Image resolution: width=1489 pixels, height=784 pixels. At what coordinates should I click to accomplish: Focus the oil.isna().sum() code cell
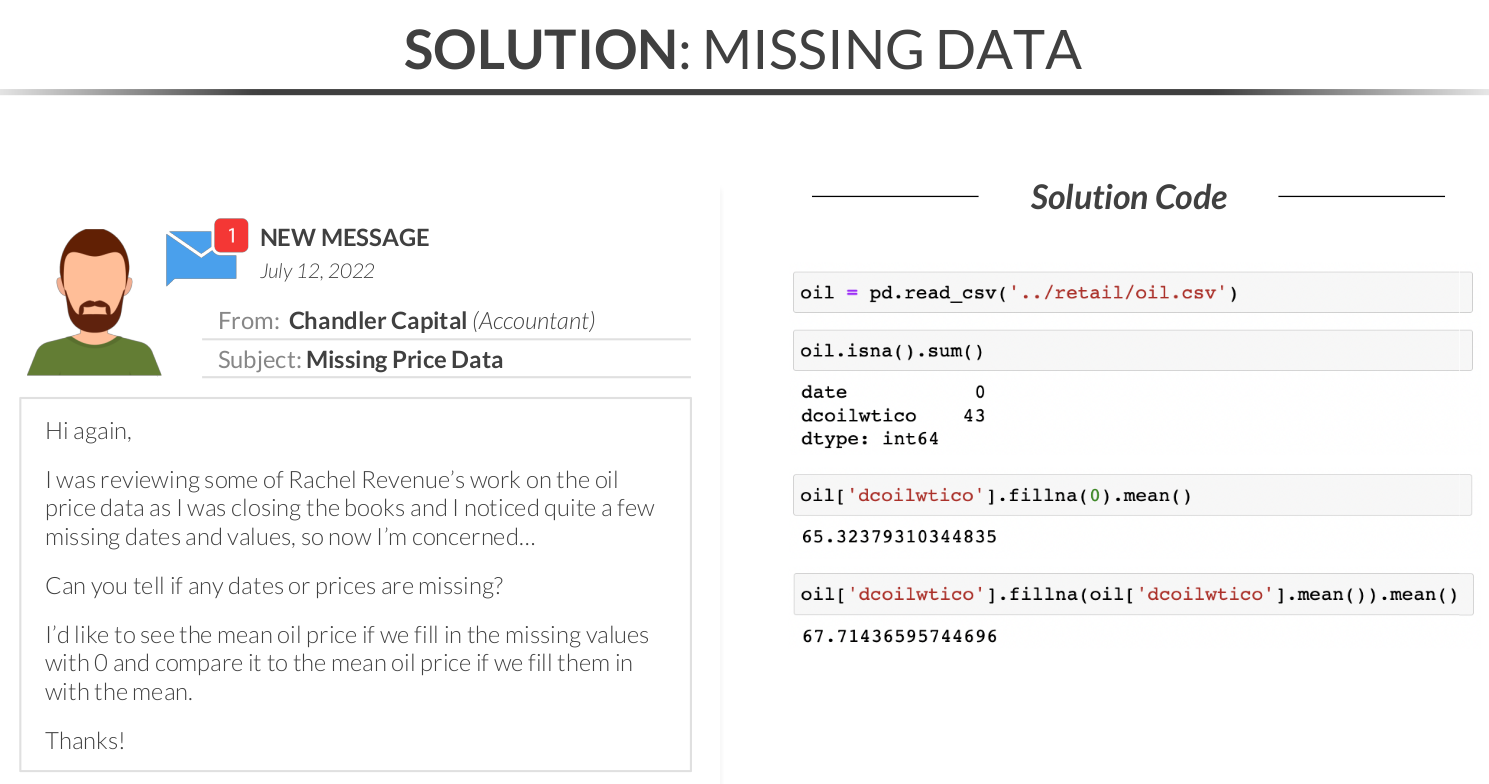coord(1131,351)
